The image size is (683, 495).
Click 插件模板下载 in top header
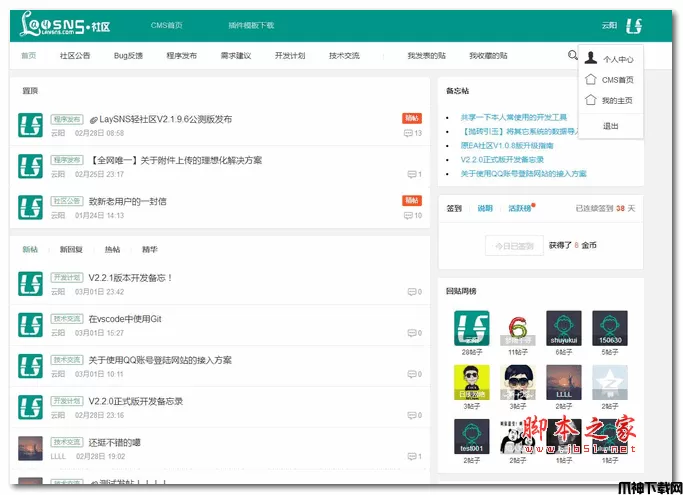coord(251,25)
